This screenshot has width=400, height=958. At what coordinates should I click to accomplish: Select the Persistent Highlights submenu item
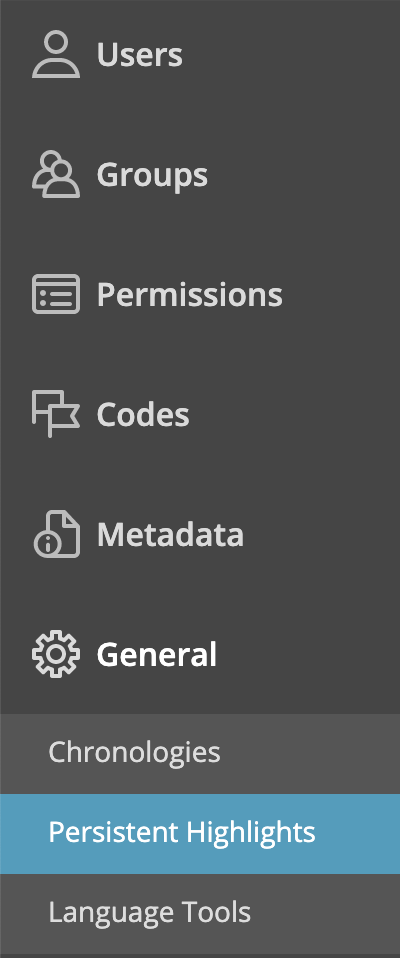click(200, 833)
